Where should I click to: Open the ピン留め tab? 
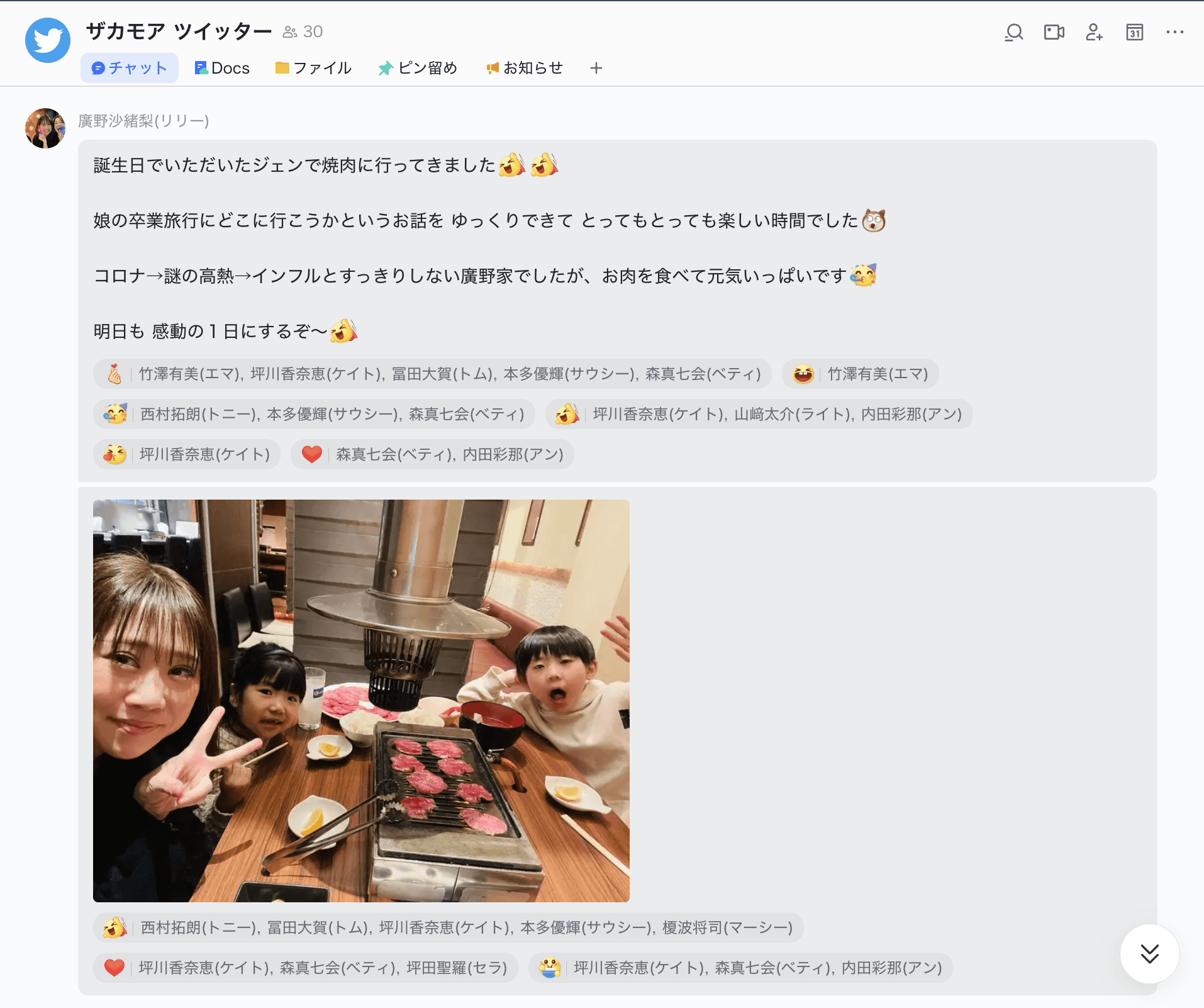(x=418, y=68)
